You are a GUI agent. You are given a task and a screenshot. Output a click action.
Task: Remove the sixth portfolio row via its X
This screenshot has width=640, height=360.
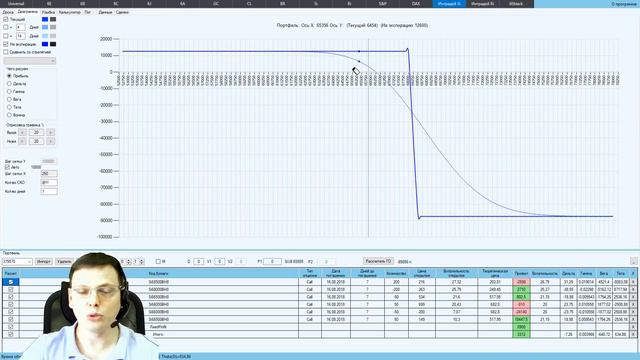[633, 319]
